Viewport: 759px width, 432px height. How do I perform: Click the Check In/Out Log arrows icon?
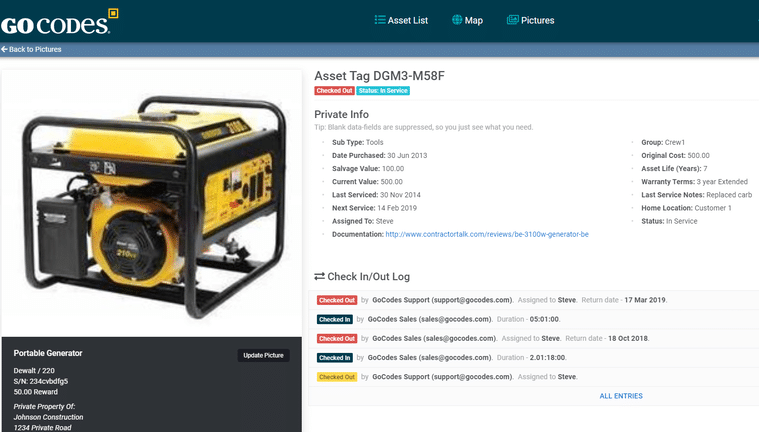(x=319, y=277)
